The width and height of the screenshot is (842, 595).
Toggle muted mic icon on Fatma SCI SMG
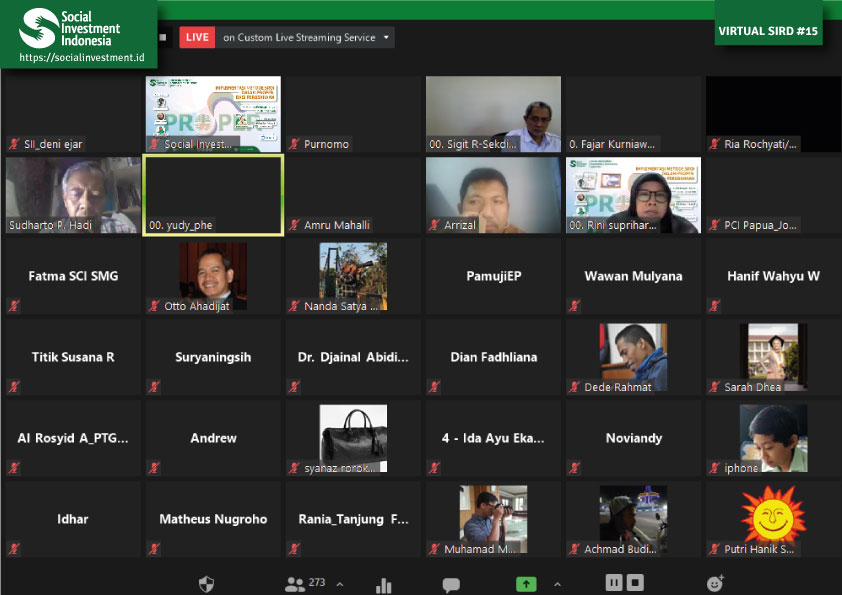14,304
